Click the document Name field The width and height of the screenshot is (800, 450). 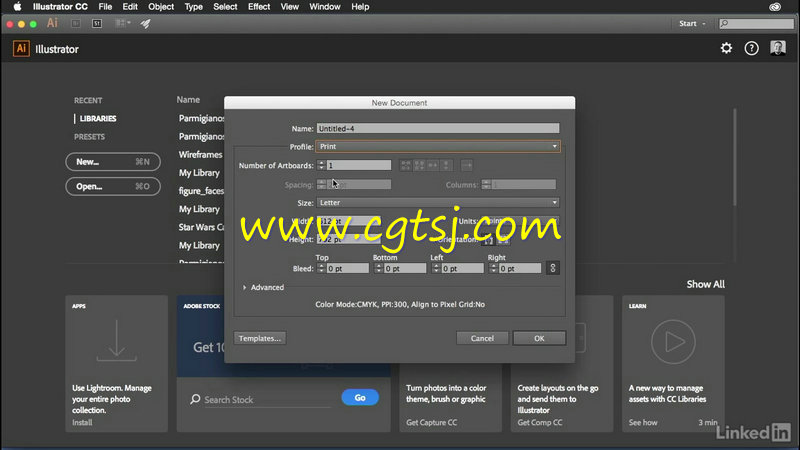438,129
